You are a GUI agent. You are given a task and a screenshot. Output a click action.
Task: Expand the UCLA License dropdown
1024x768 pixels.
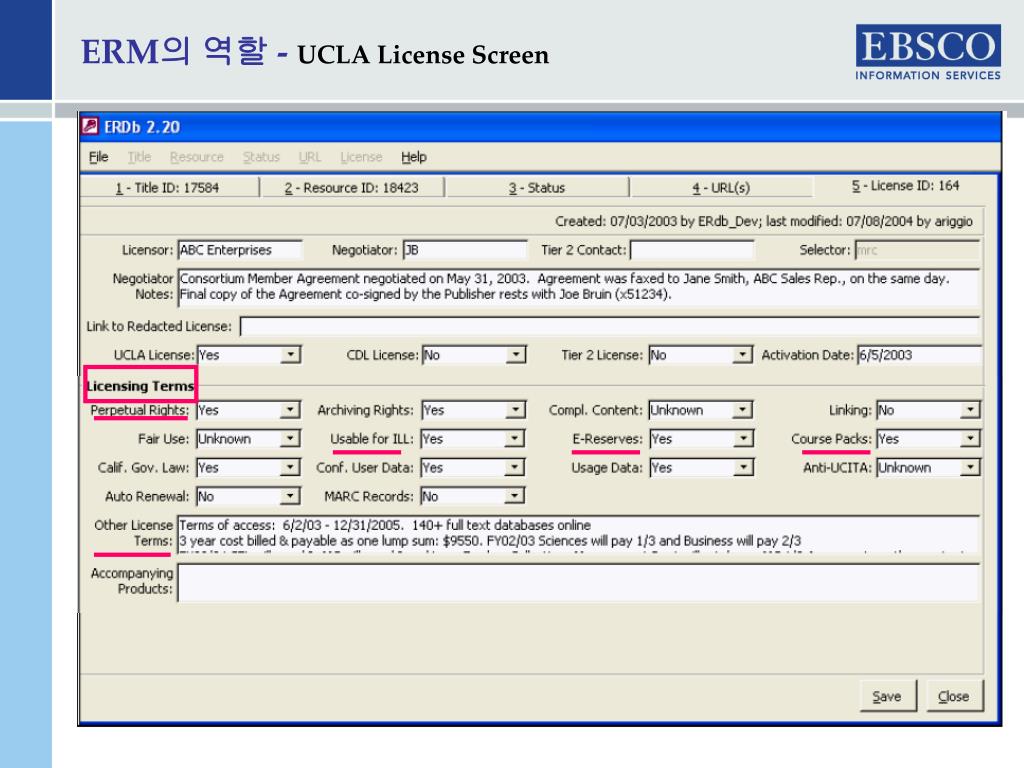click(x=291, y=355)
